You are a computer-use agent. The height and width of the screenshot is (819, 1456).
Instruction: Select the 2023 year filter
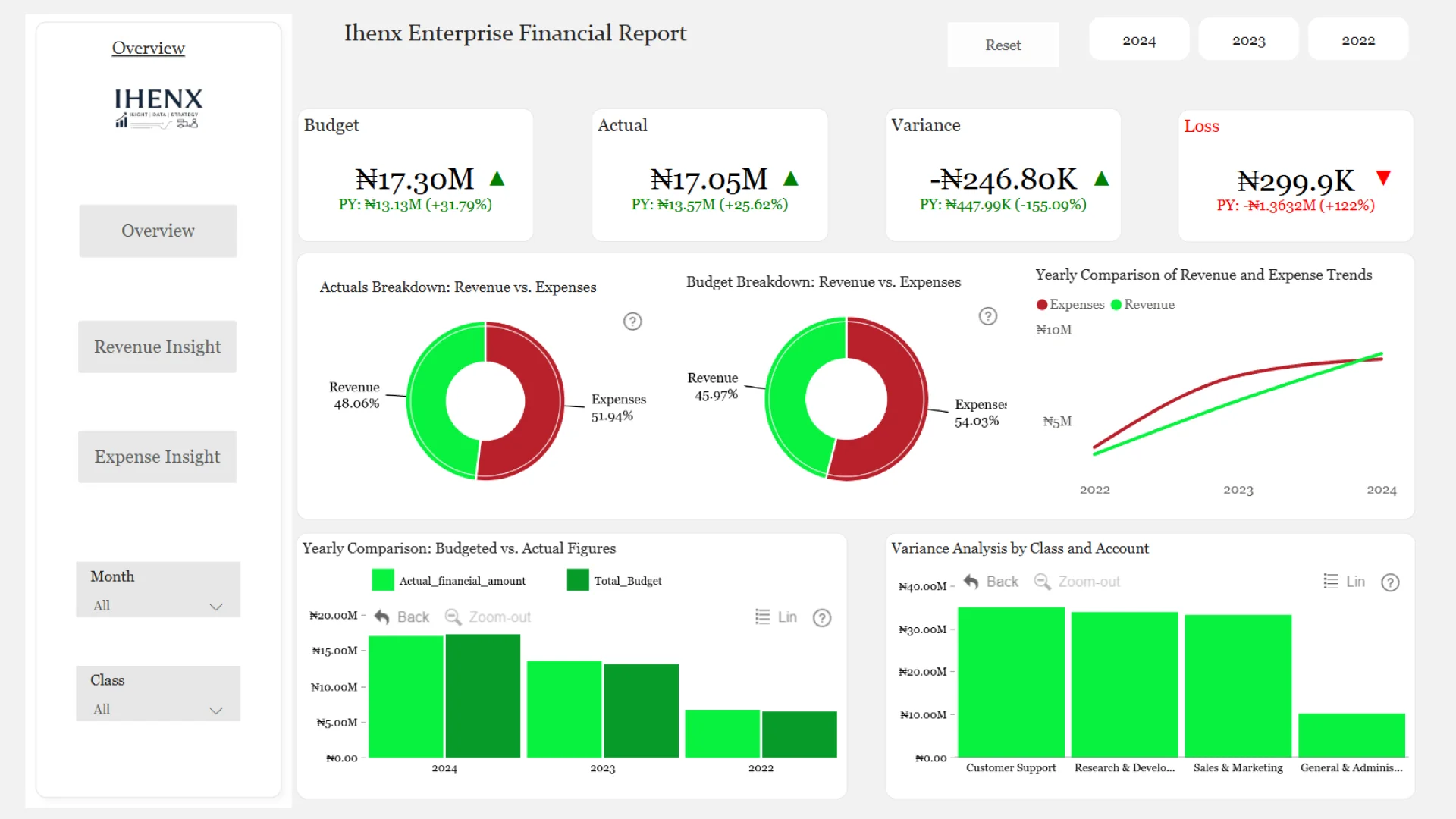tap(1248, 40)
